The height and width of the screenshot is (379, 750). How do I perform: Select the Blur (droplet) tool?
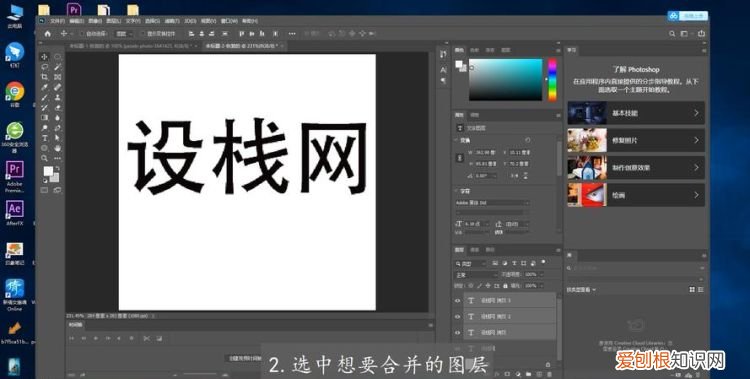(57, 117)
